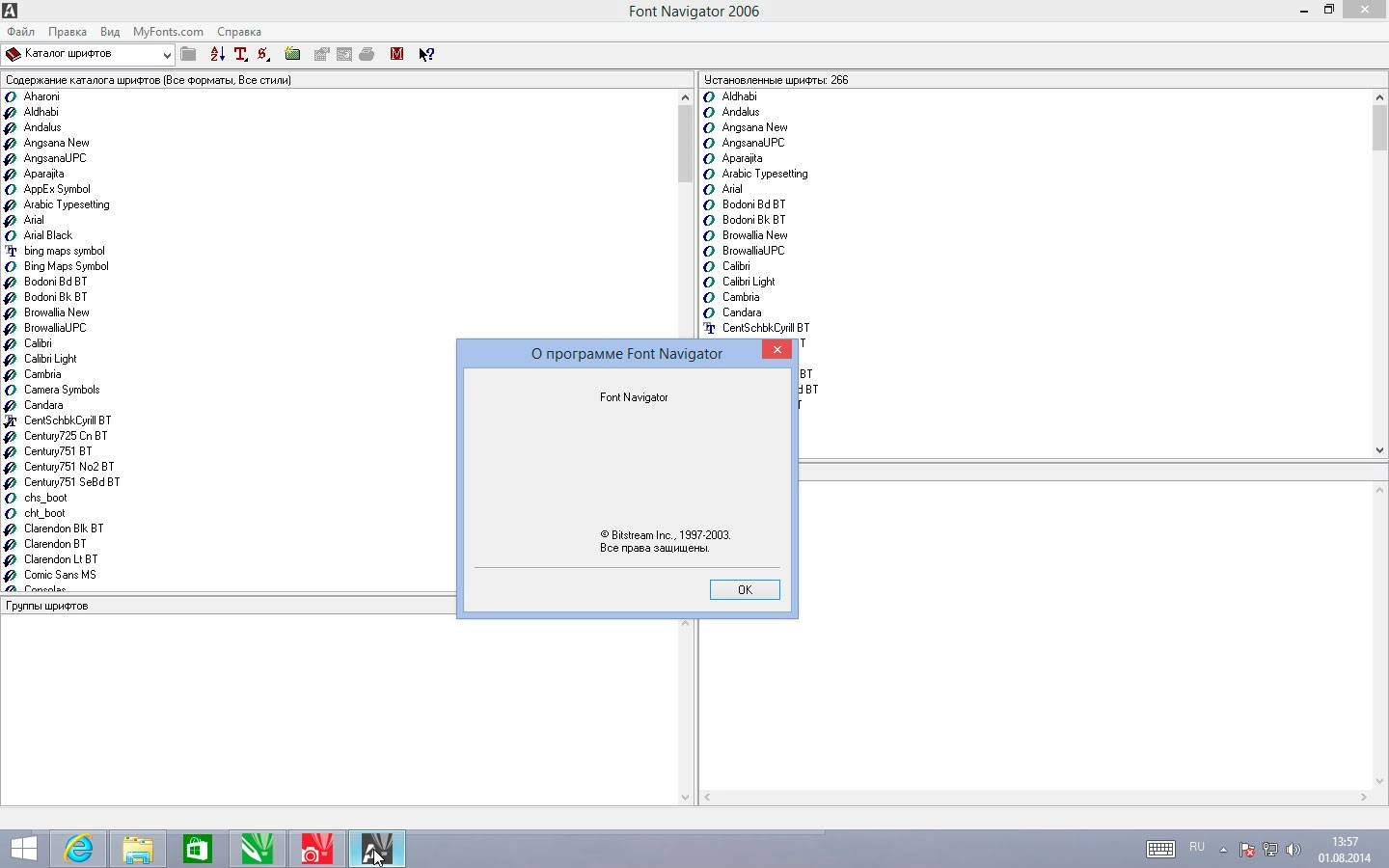Close the О программе Font Navigator dialog

point(776,349)
